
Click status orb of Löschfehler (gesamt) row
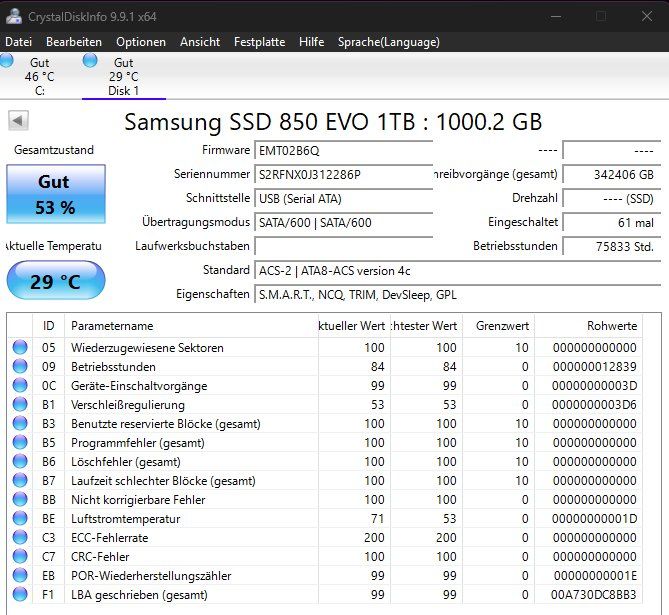[x=20, y=461]
